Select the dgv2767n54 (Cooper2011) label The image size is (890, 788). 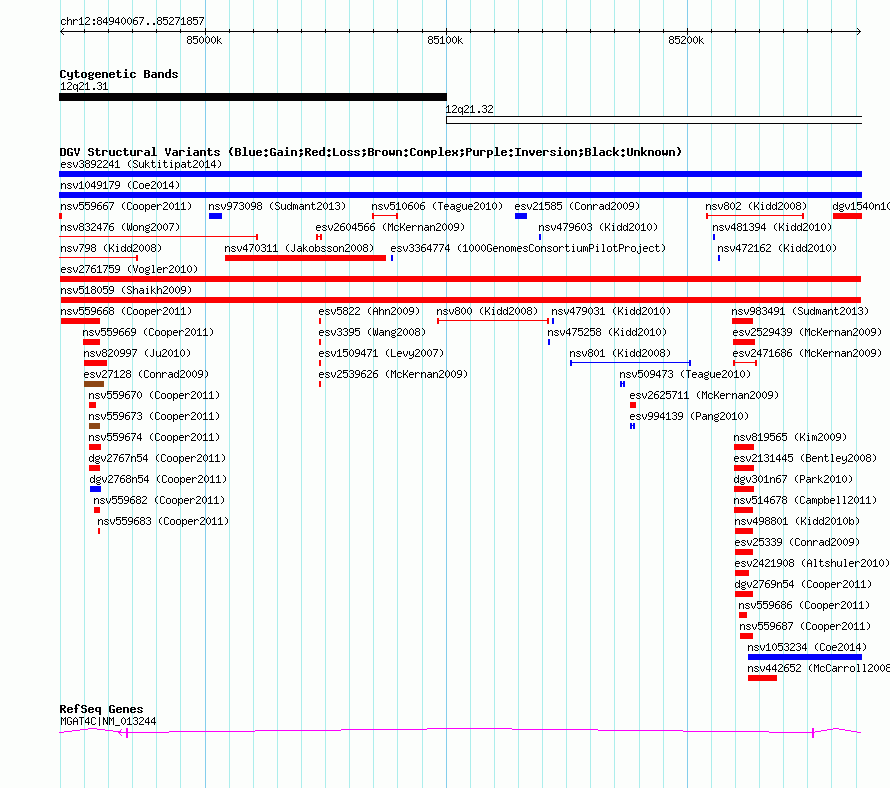[x=157, y=458]
